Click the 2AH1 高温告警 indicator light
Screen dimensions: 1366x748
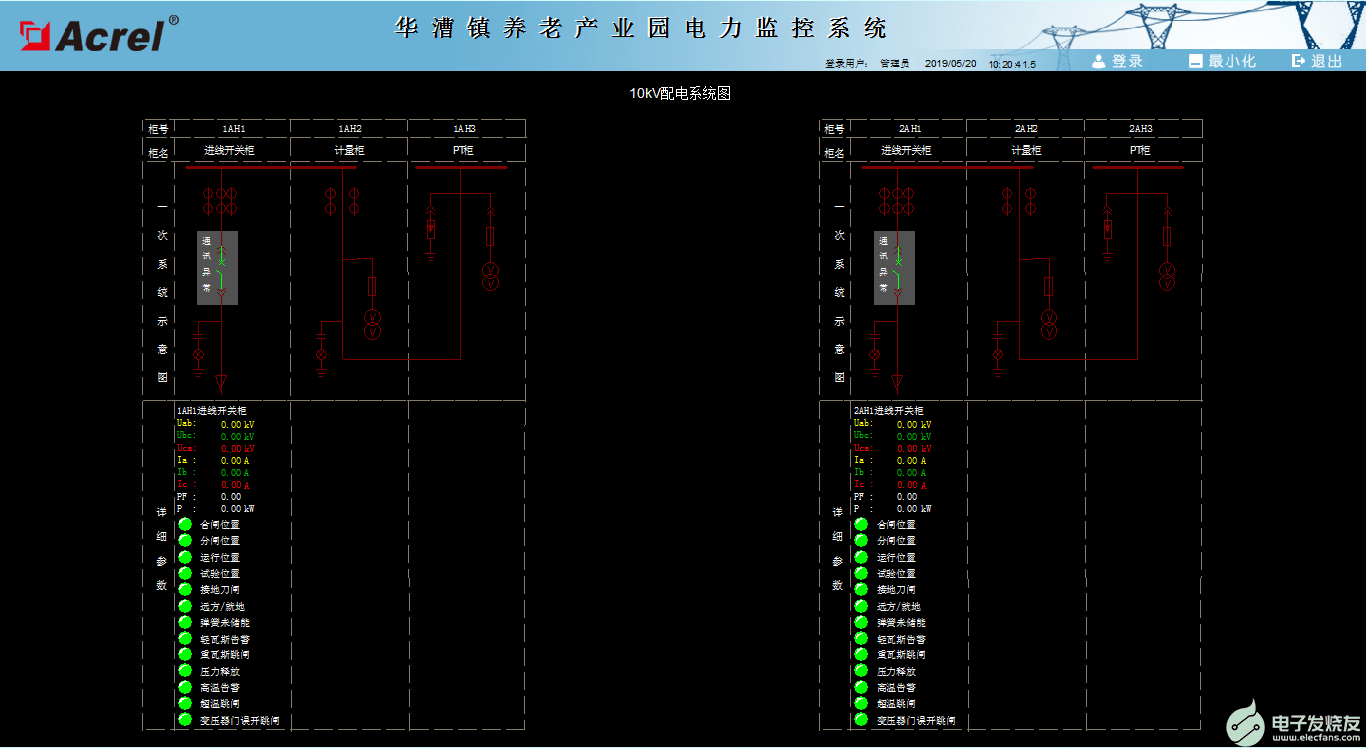(x=861, y=687)
